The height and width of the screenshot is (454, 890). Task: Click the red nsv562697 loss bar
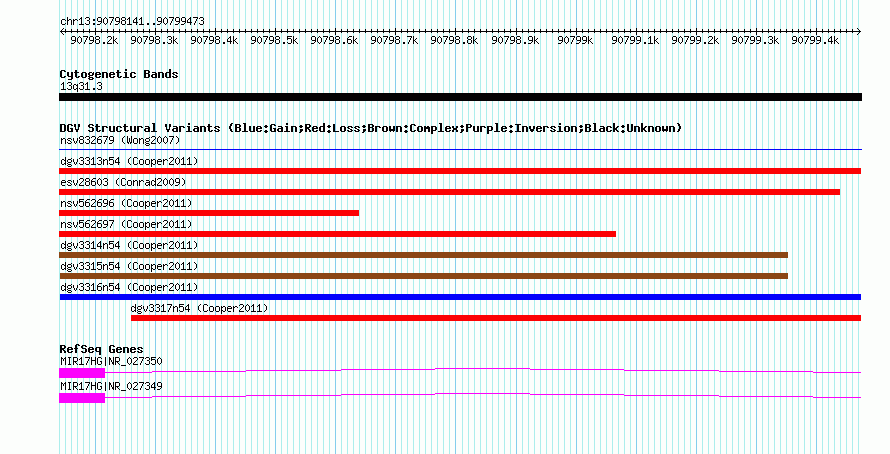click(x=337, y=234)
